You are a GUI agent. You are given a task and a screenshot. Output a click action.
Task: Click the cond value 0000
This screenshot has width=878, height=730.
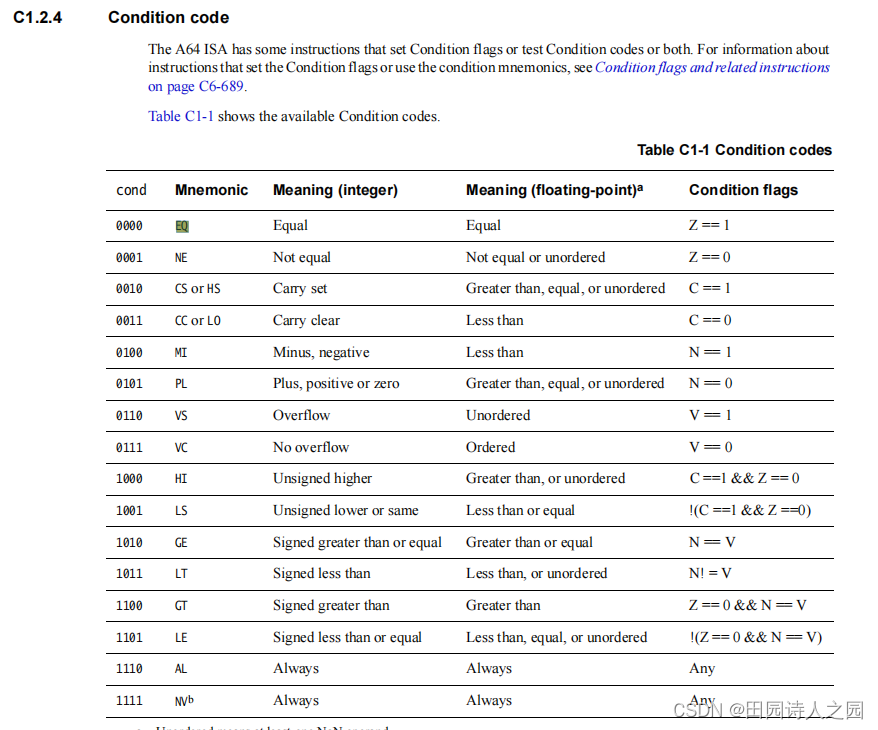click(x=129, y=226)
